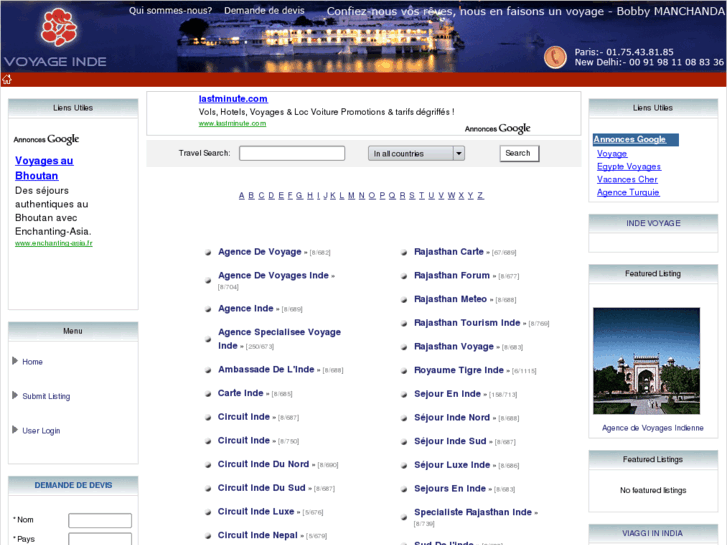Click the featured listing monument thumbnail

647,361
